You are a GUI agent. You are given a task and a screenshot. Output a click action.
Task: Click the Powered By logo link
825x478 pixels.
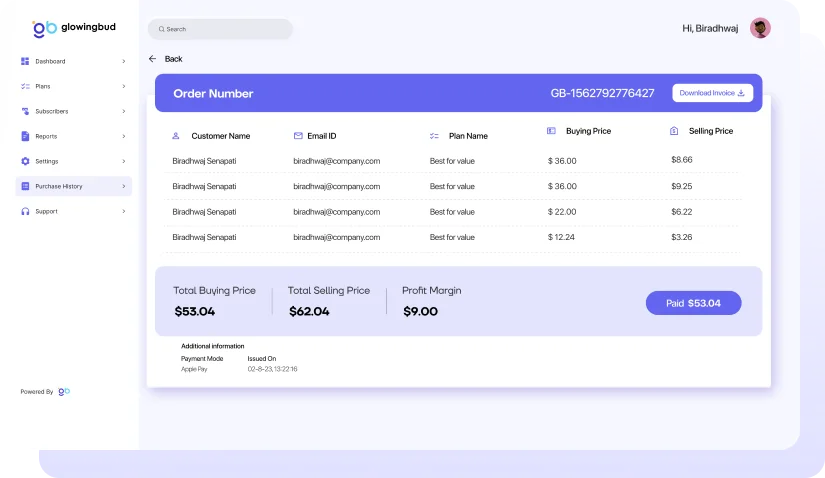64,391
